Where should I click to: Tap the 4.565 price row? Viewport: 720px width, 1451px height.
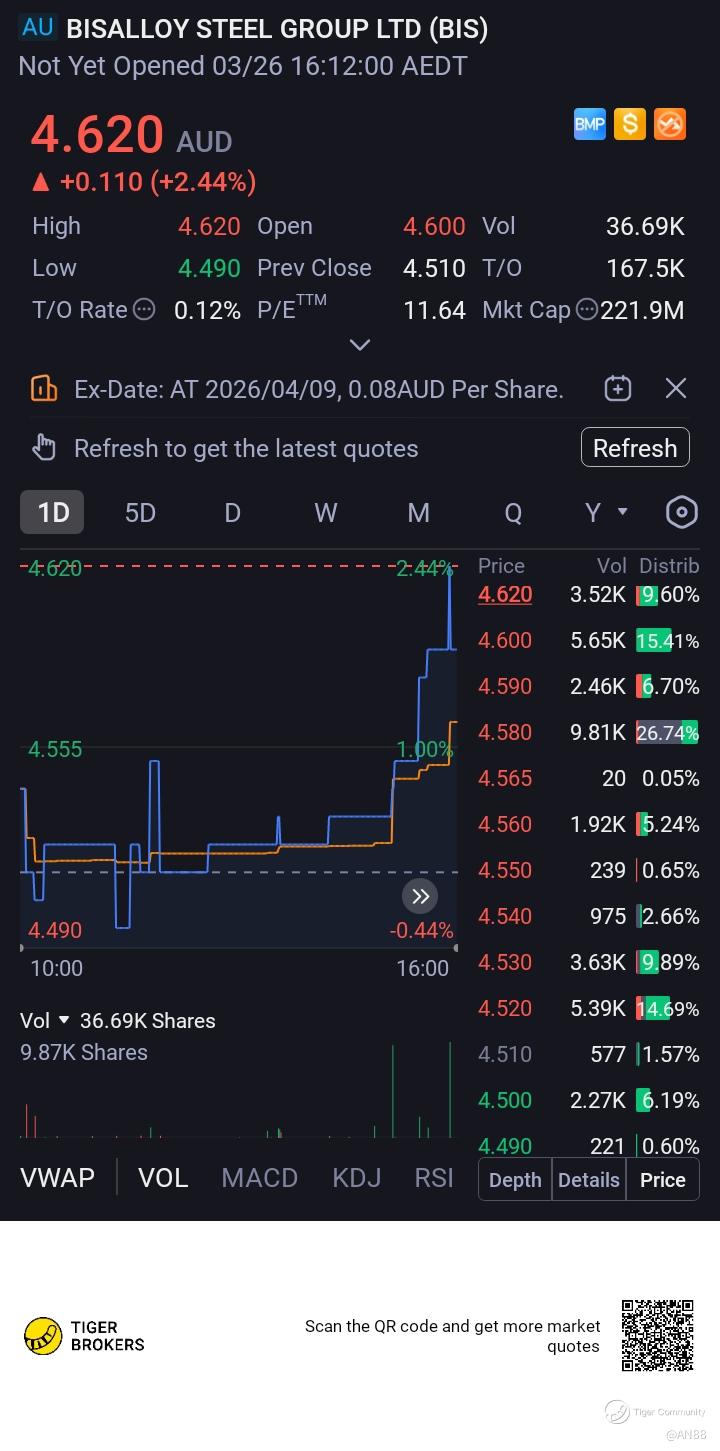[588, 779]
